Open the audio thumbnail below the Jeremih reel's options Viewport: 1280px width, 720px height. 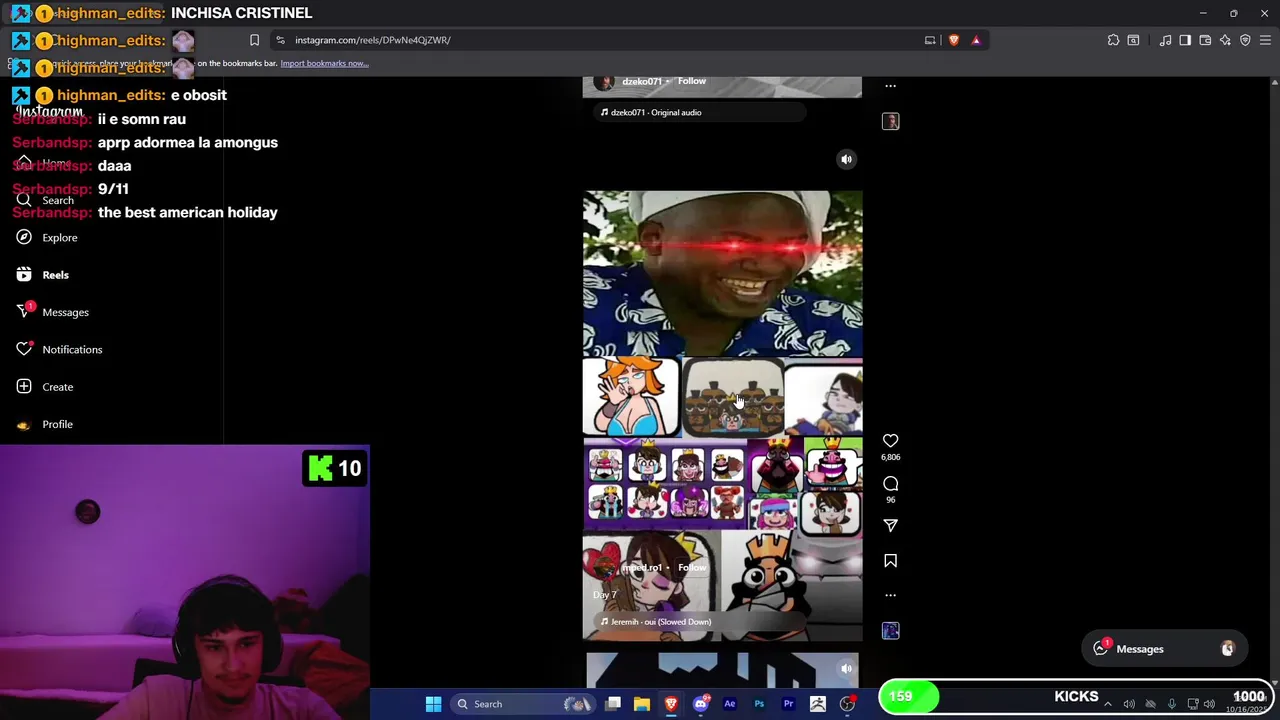890,630
